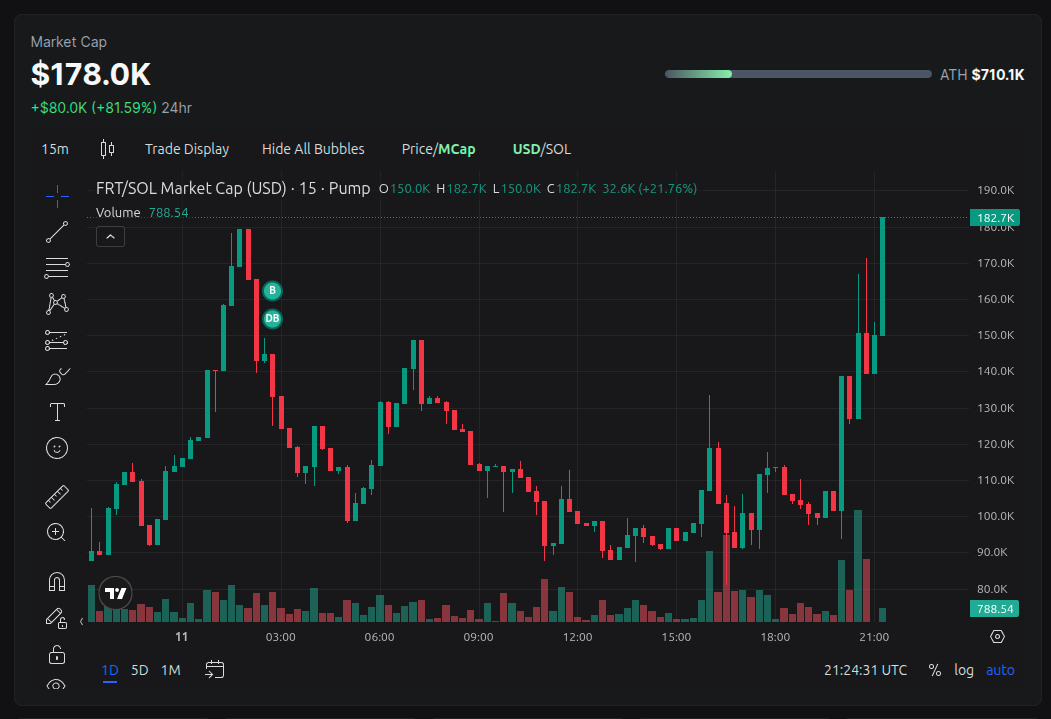Select the 1M timeframe tab
This screenshot has height=719, width=1051.
170,670
